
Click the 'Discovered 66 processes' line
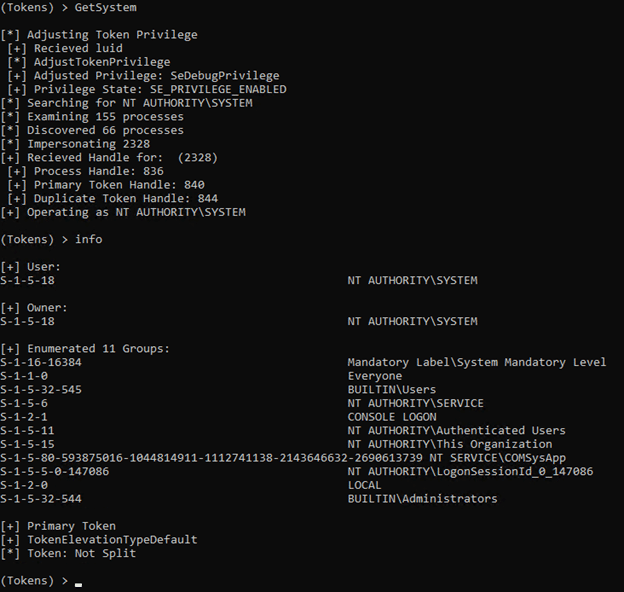click(x=92, y=130)
